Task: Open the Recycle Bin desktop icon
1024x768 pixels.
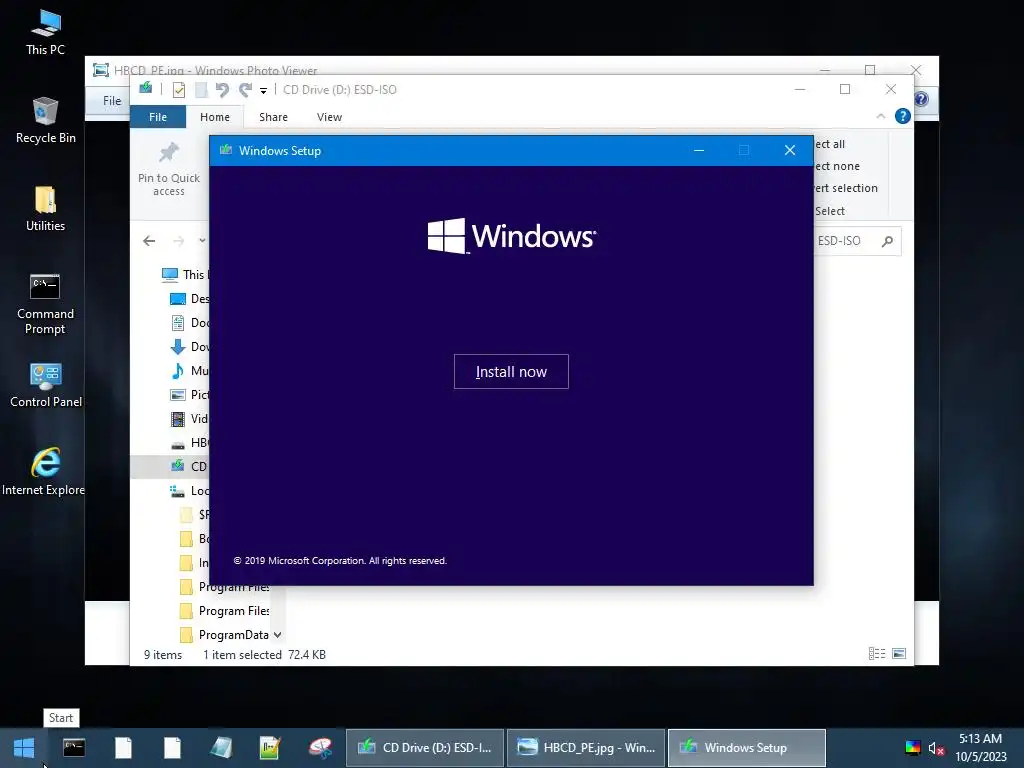Action: click(x=45, y=121)
